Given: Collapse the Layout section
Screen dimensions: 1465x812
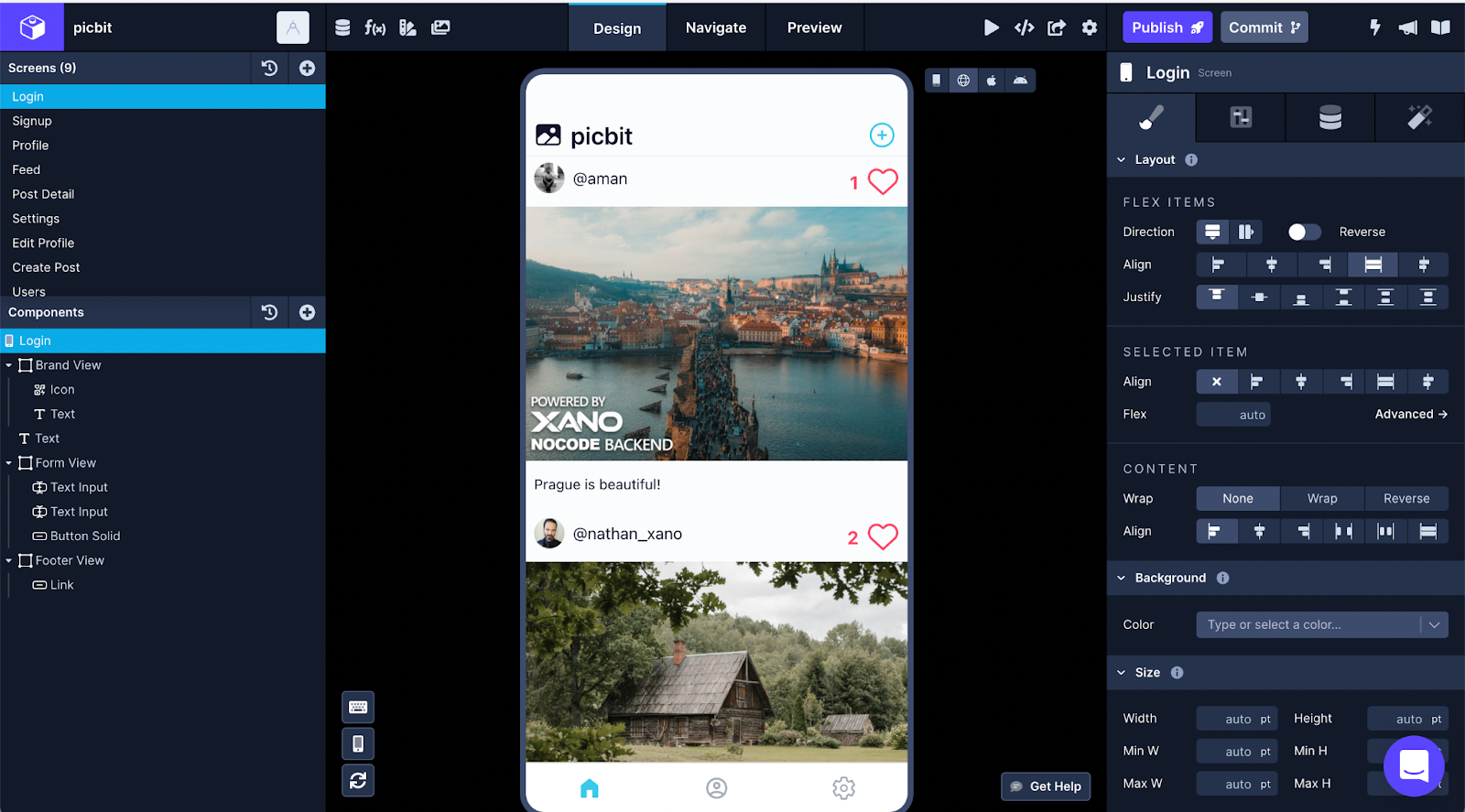Looking at the screenshot, I should point(1121,159).
